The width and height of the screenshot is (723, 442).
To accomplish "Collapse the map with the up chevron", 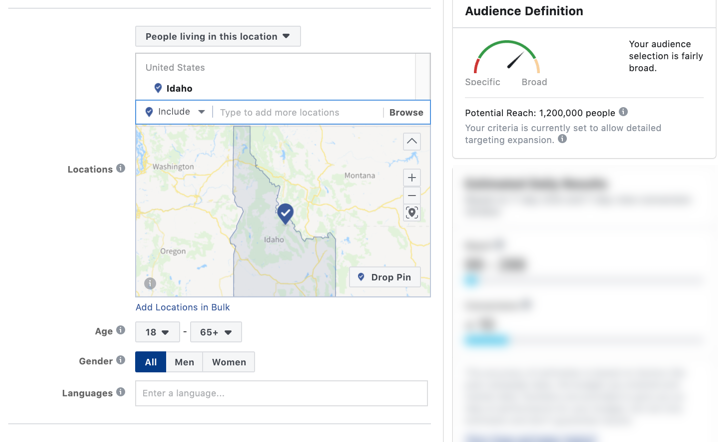I will pyautogui.click(x=412, y=141).
